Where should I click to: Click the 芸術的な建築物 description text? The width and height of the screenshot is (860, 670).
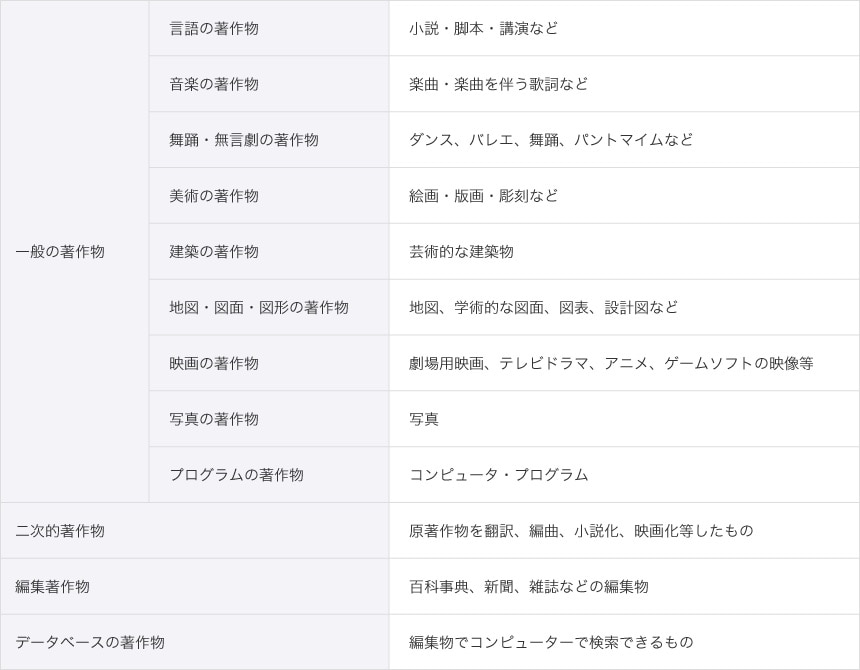[x=461, y=252]
